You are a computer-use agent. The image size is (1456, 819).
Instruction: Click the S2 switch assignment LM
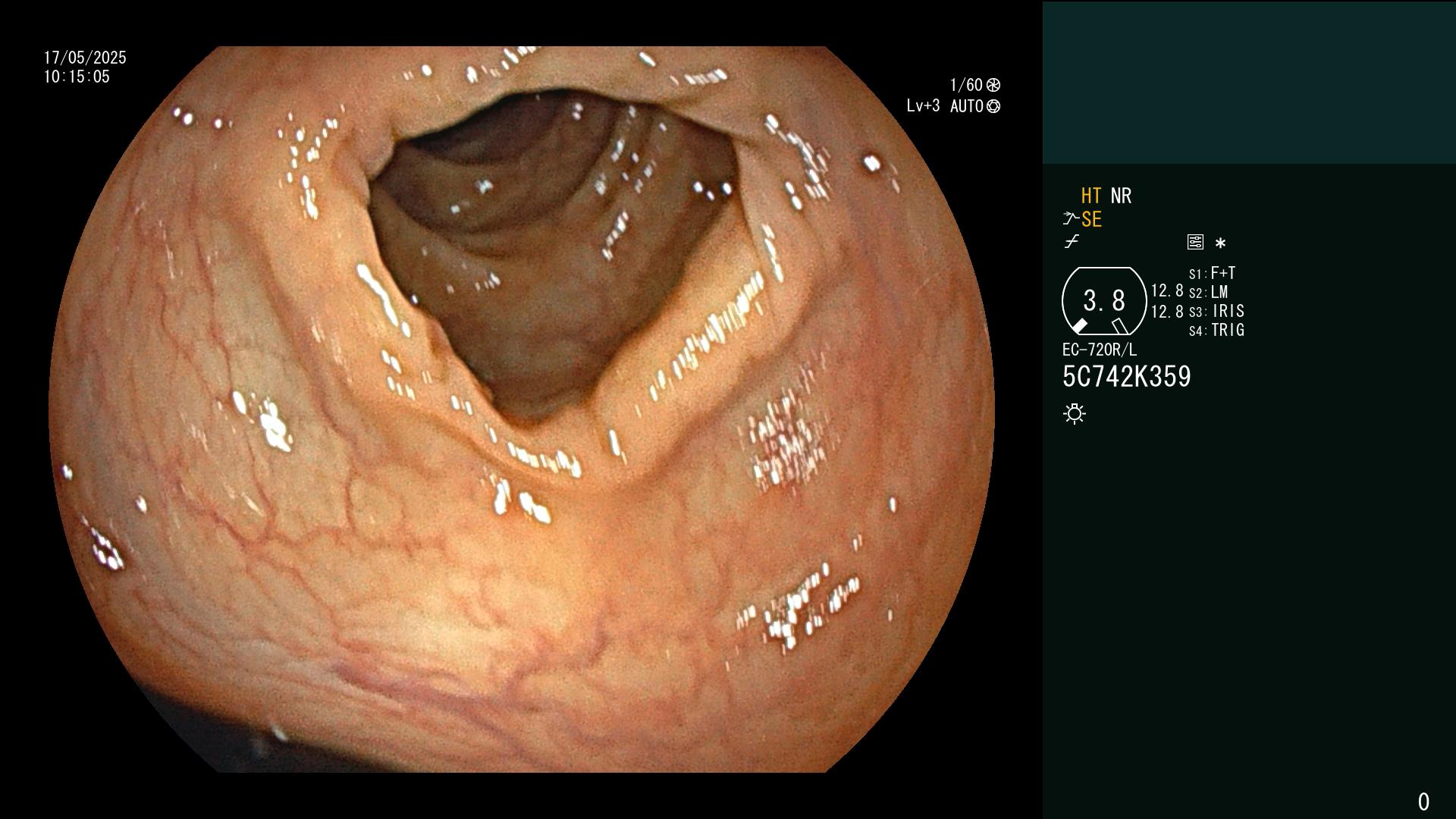click(x=1209, y=292)
